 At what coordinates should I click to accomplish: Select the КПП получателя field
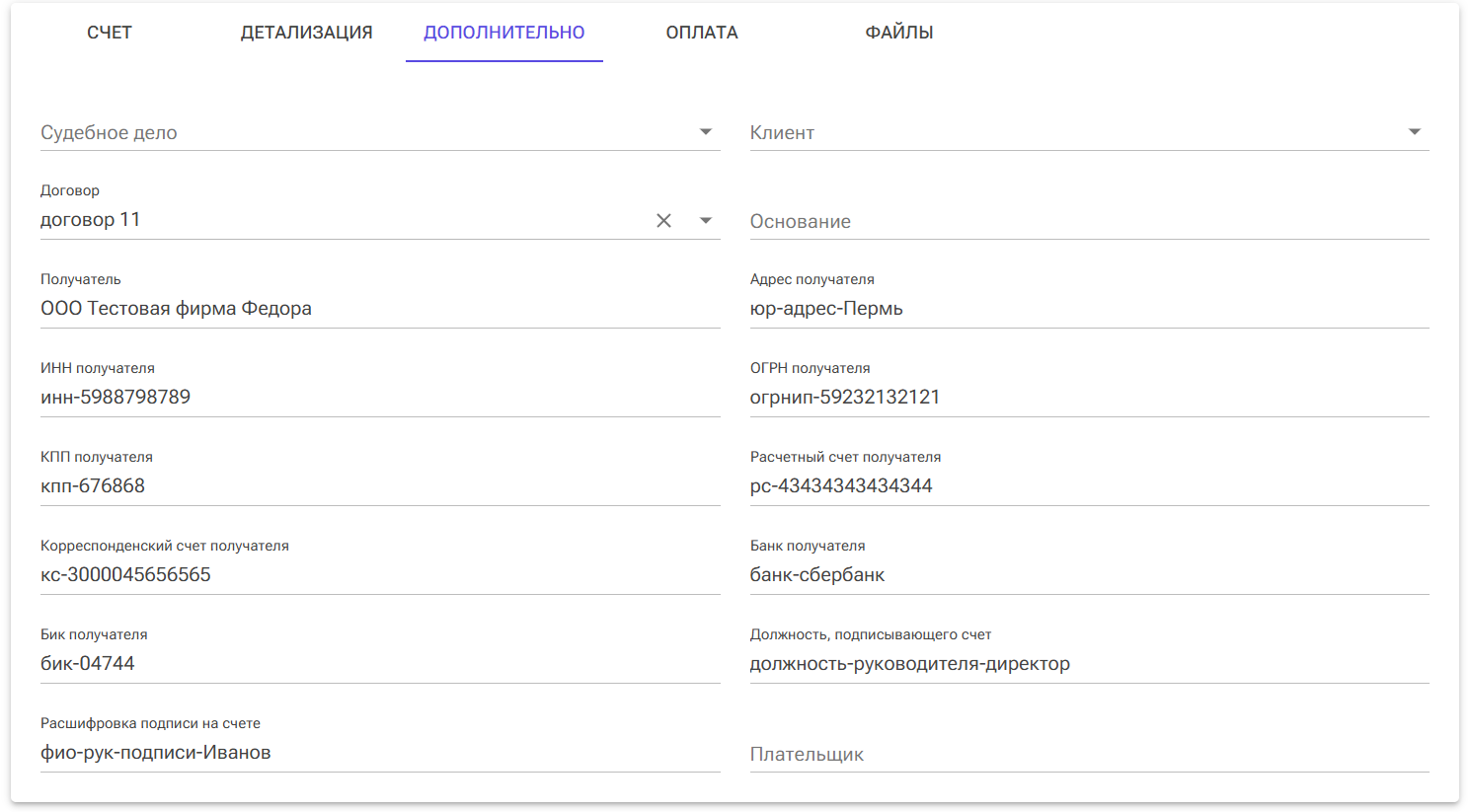(x=379, y=486)
